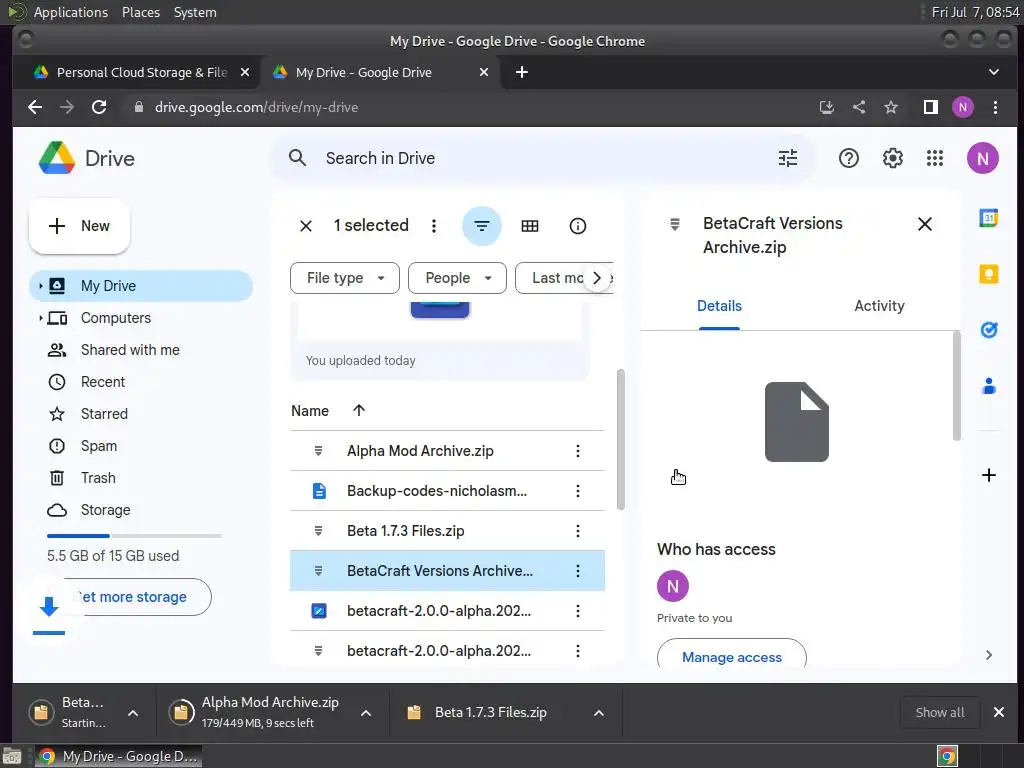This screenshot has height=768, width=1024.
Task: Focus the Search in Drive field
Action: [x=542, y=158]
